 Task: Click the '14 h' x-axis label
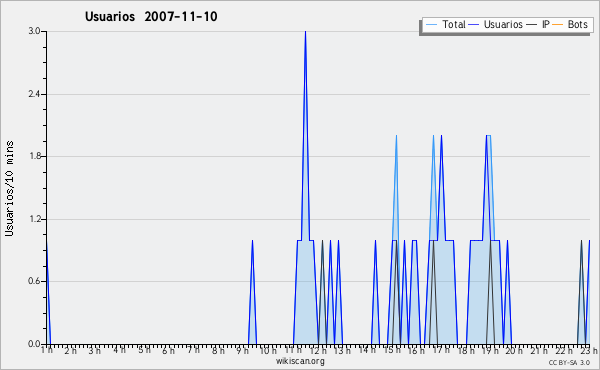[367, 350]
